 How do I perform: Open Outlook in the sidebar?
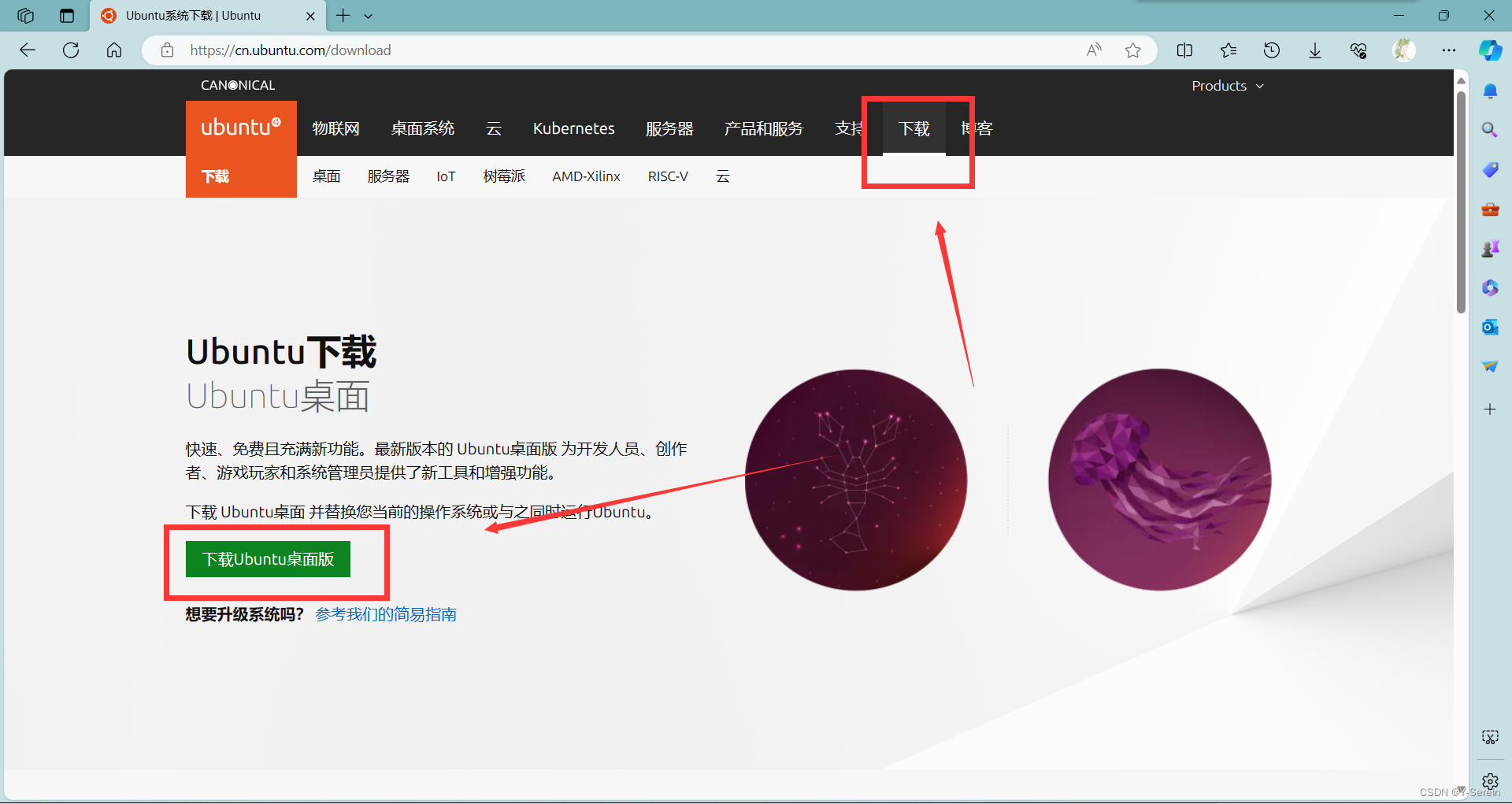click(1490, 327)
